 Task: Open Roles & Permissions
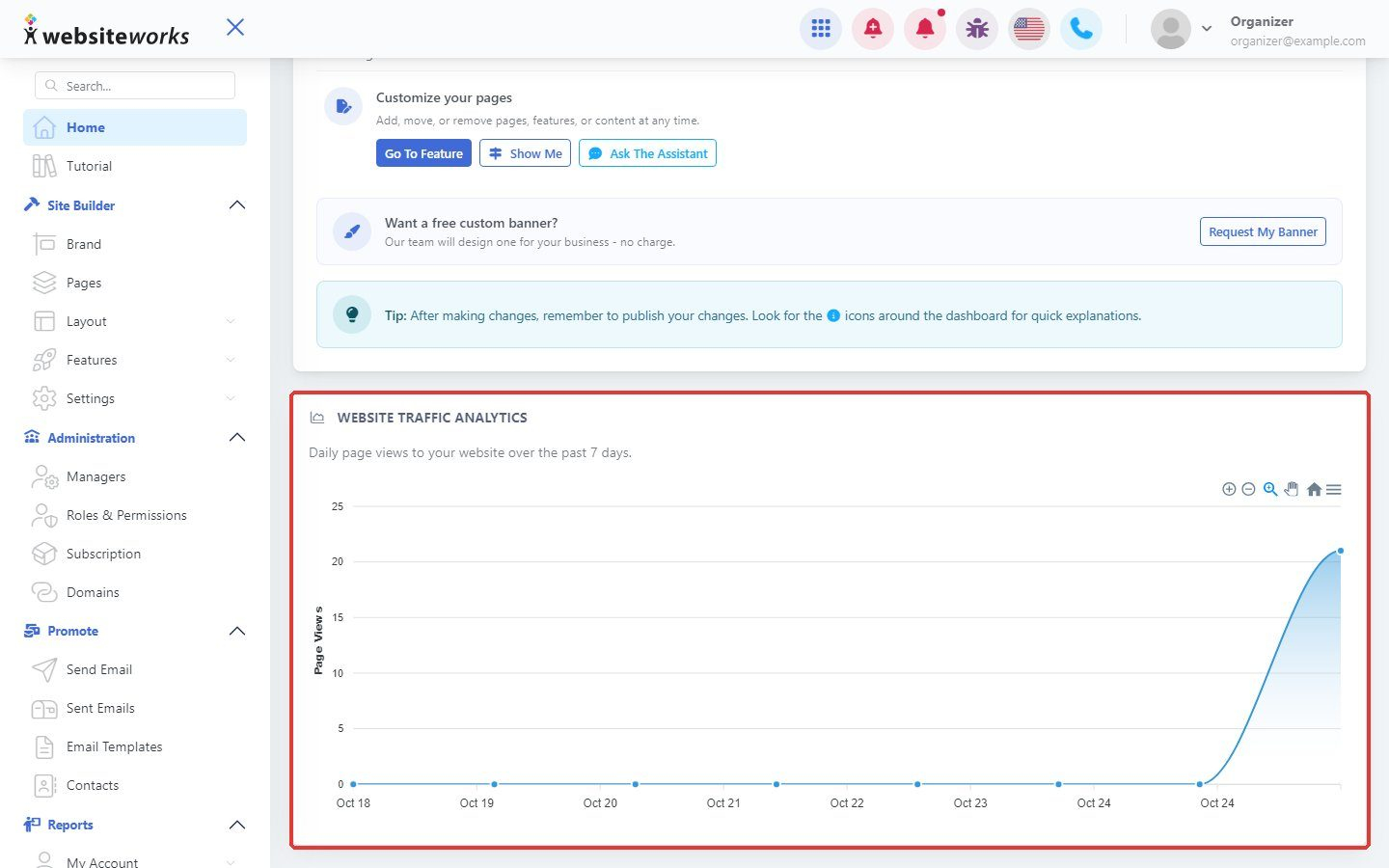[135, 515]
